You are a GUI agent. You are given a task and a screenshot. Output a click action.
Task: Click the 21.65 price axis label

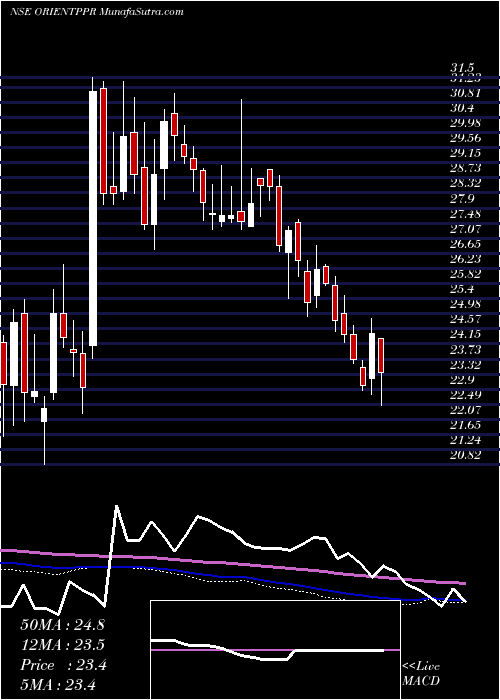465,425
